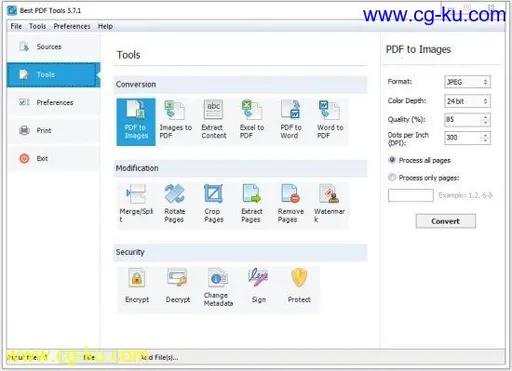Screen dimensions: 512x371
Task: Select the Protect shield tool
Action: tap(299, 287)
